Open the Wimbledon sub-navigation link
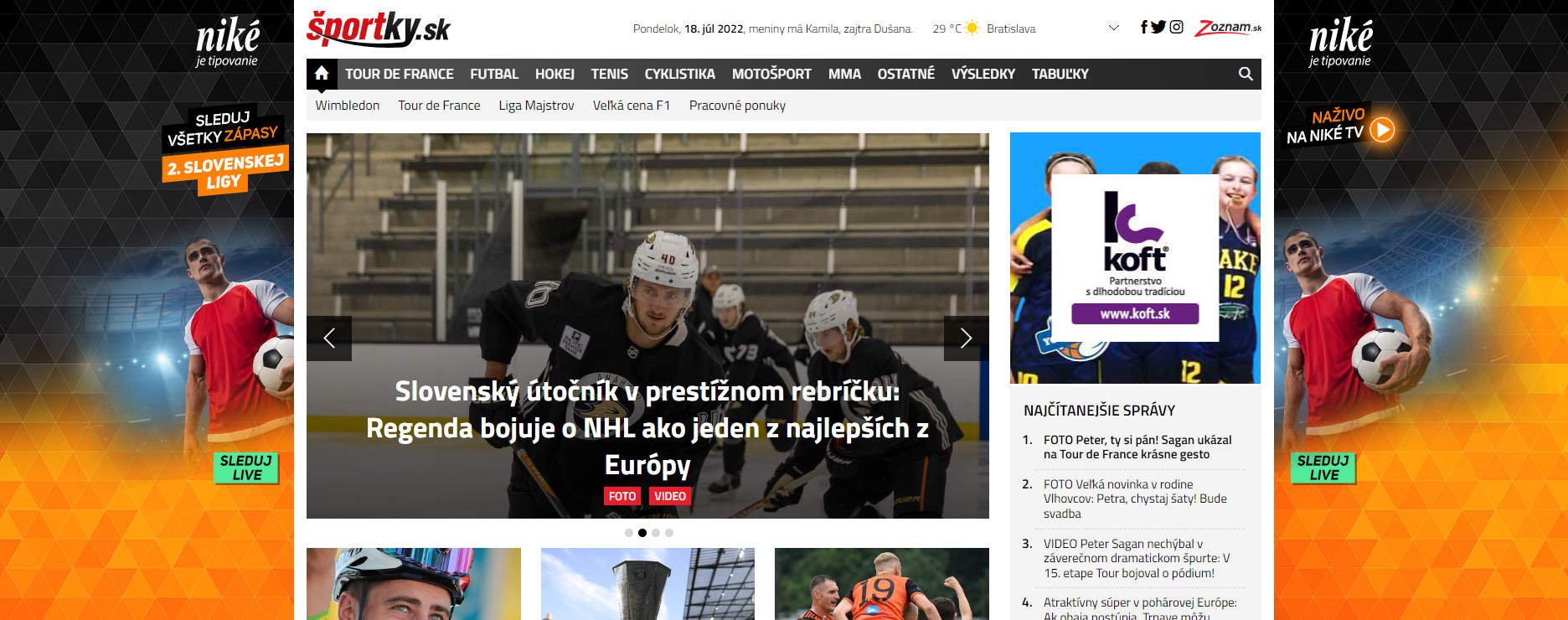Viewport: 1568px width, 620px height. 347,106
